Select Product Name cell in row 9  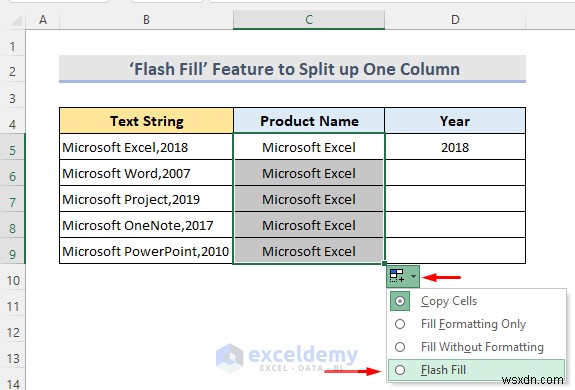click(309, 251)
